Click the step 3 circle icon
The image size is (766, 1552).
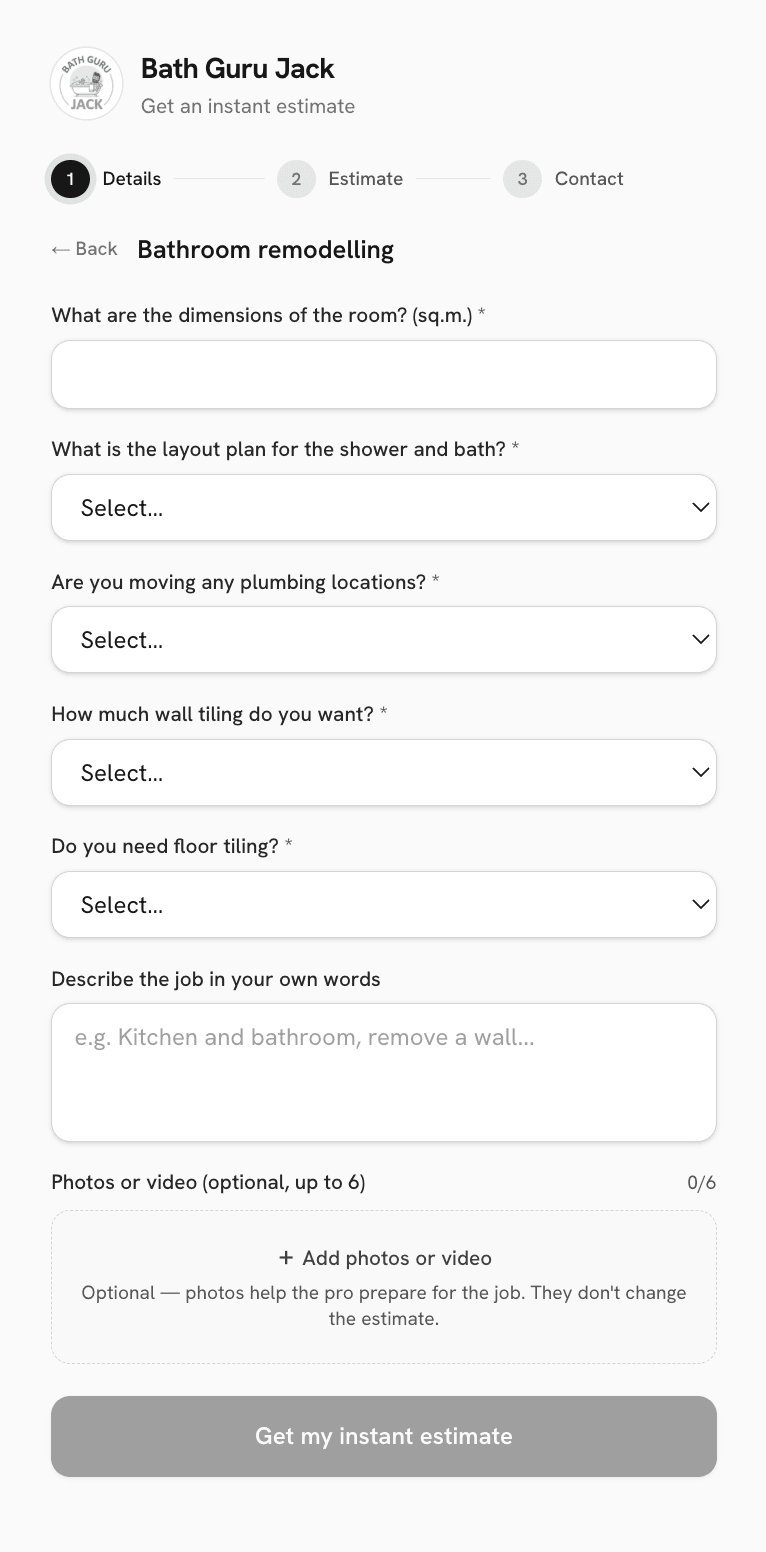tap(522, 179)
